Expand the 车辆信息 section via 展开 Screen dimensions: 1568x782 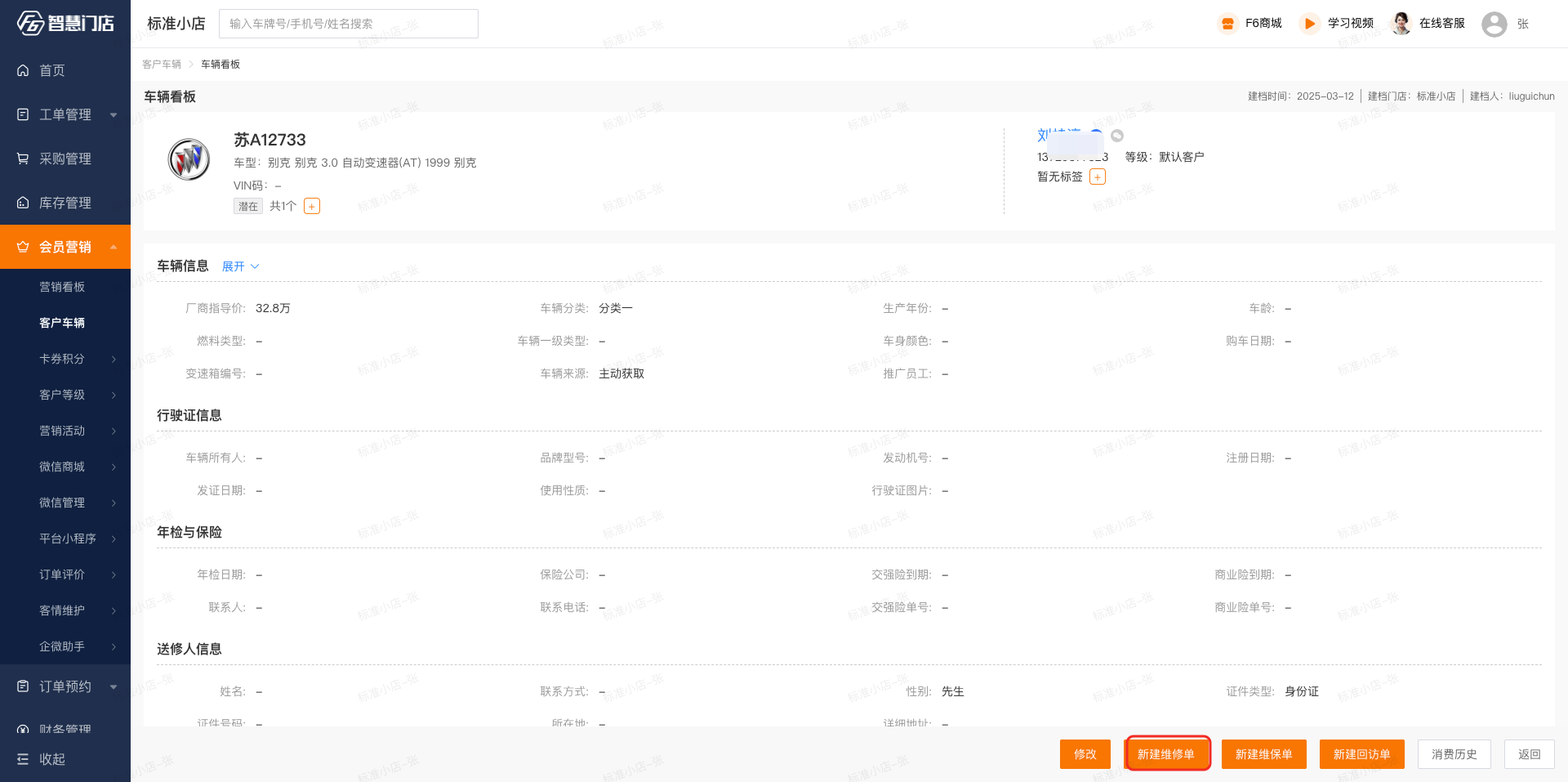pyautogui.click(x=240, y=266)
